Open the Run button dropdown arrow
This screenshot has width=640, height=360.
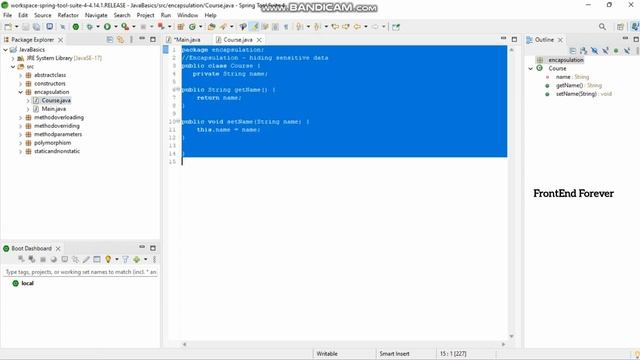click(116, 27)
